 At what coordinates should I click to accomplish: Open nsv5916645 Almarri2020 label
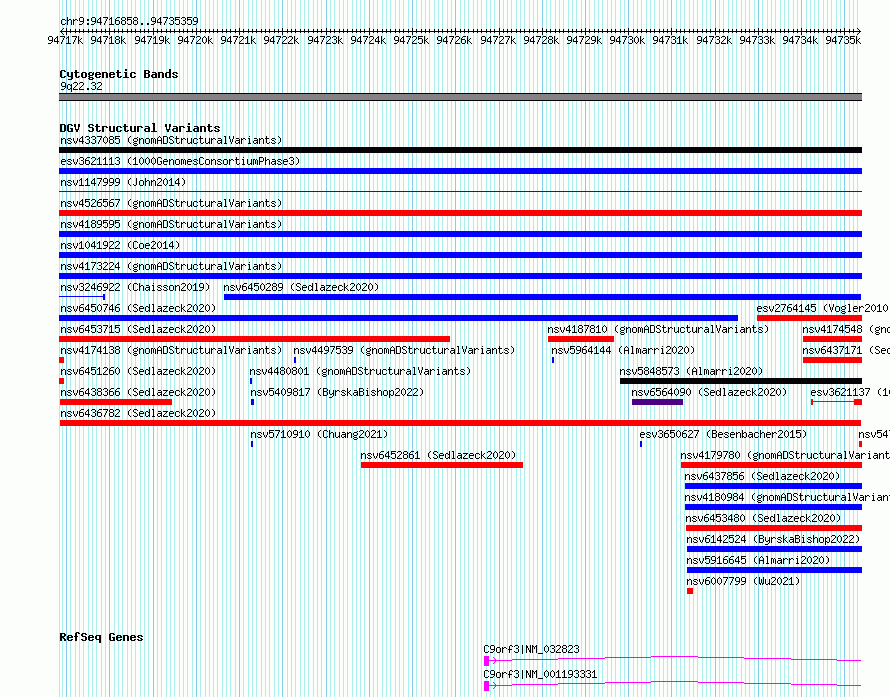click(x=758, y=560)
